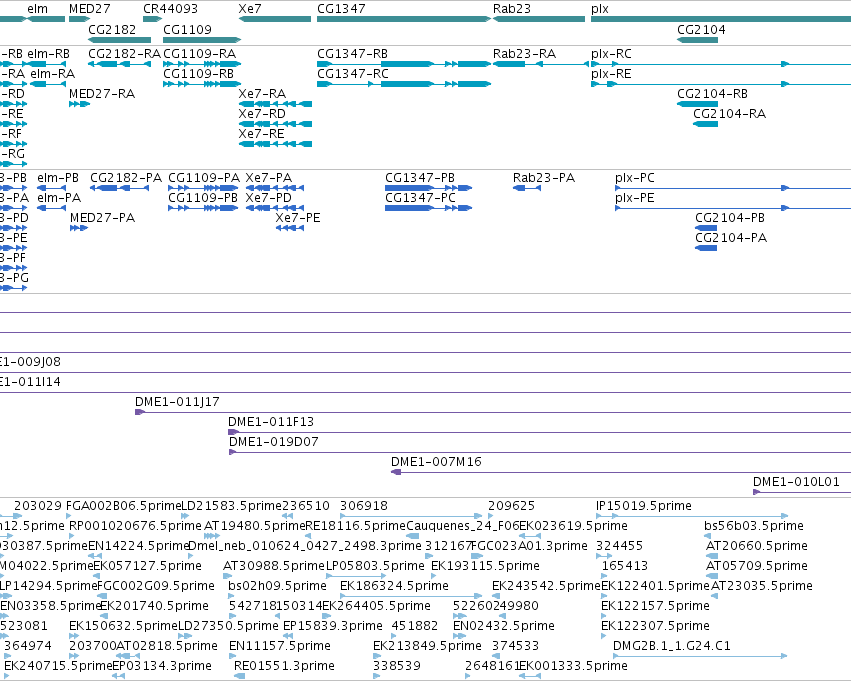Viewport: 851px width, 681px height.
Task: Open the CG2182-RA transcript label
Action: coord(124,54)
